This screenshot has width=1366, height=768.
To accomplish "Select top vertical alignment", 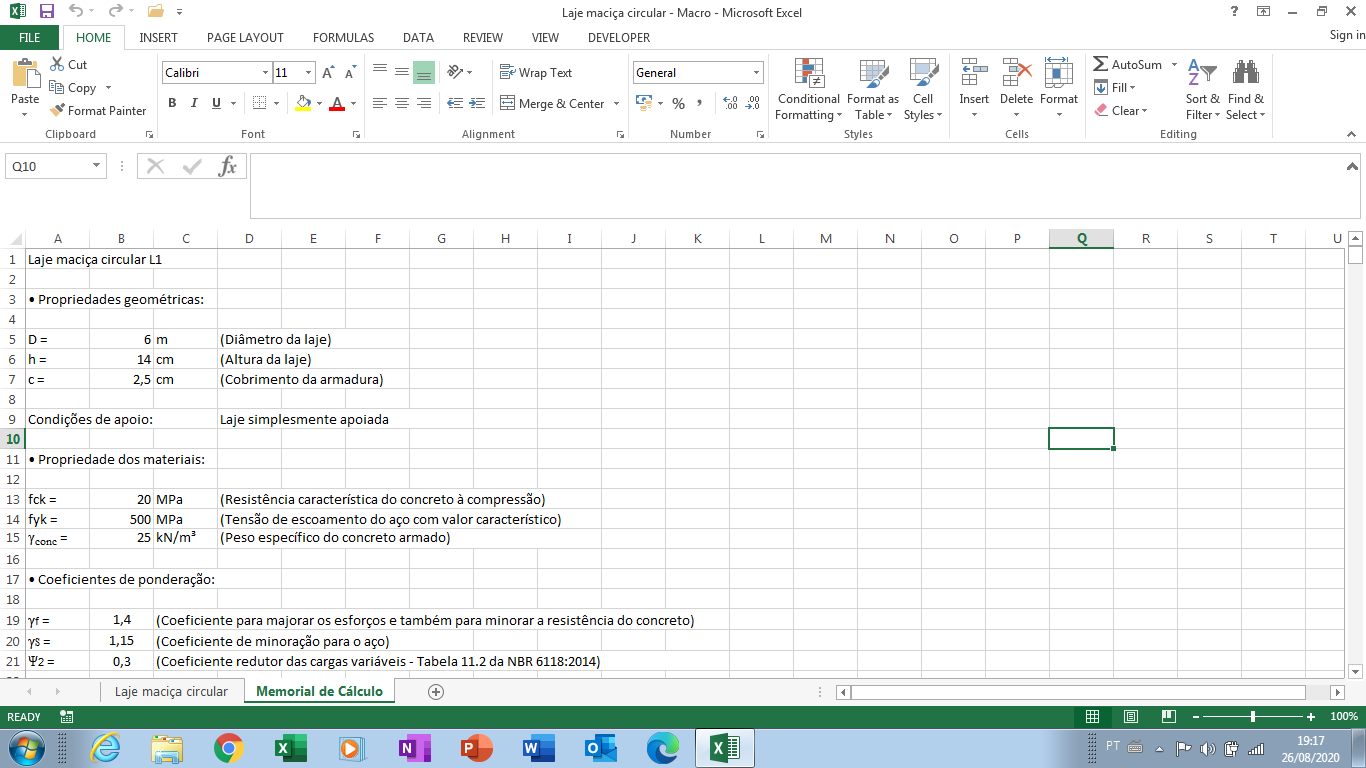I will point(380,72).
